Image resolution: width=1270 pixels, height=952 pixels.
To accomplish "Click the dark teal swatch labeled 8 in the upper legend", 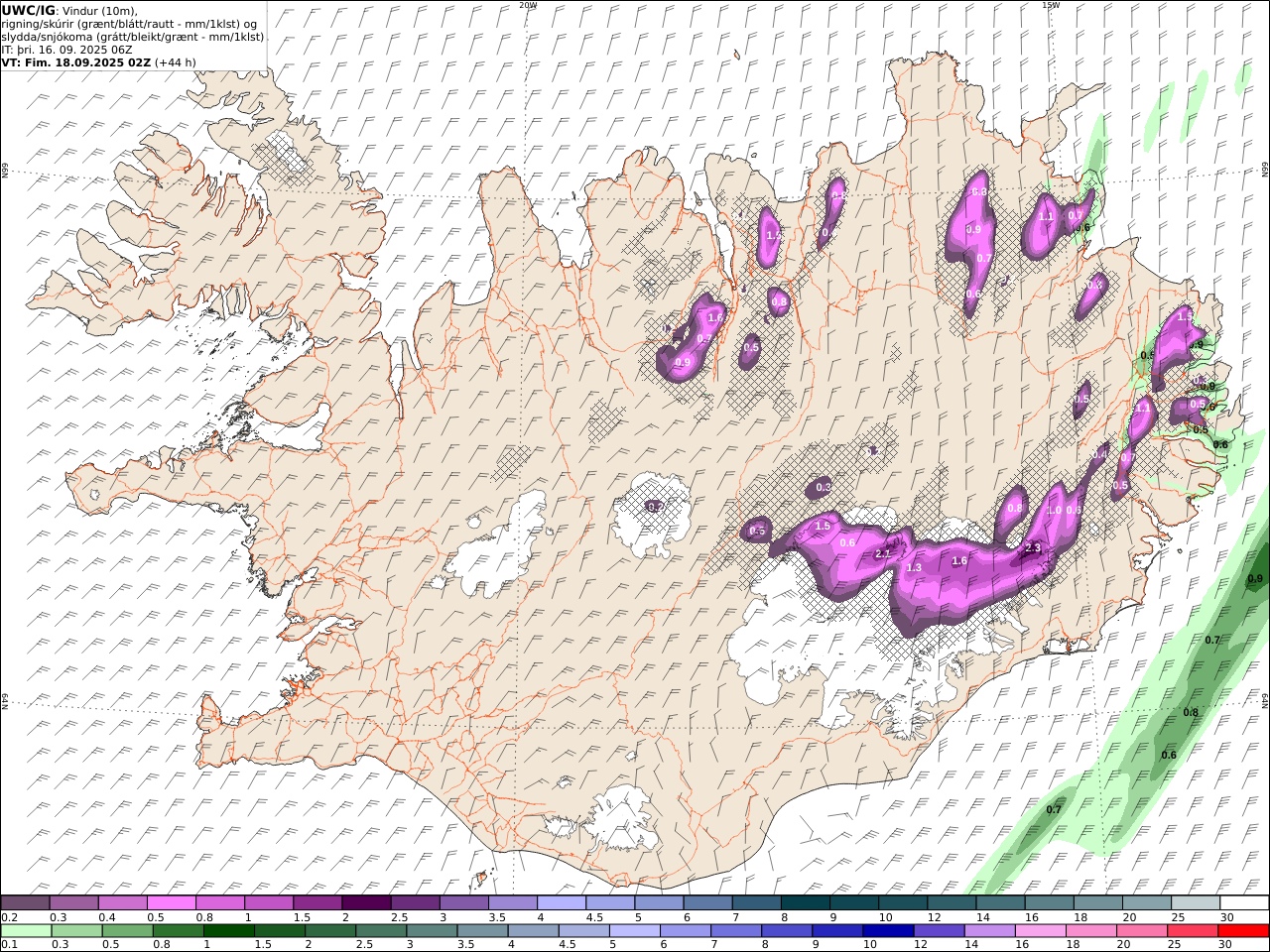I will coord(805,903).
